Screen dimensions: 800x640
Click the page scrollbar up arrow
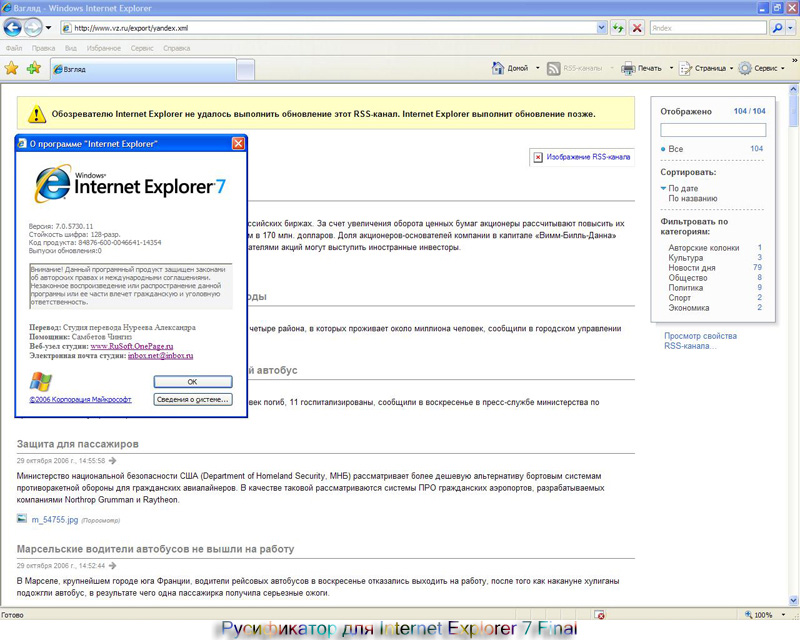[x=793, y=89]
